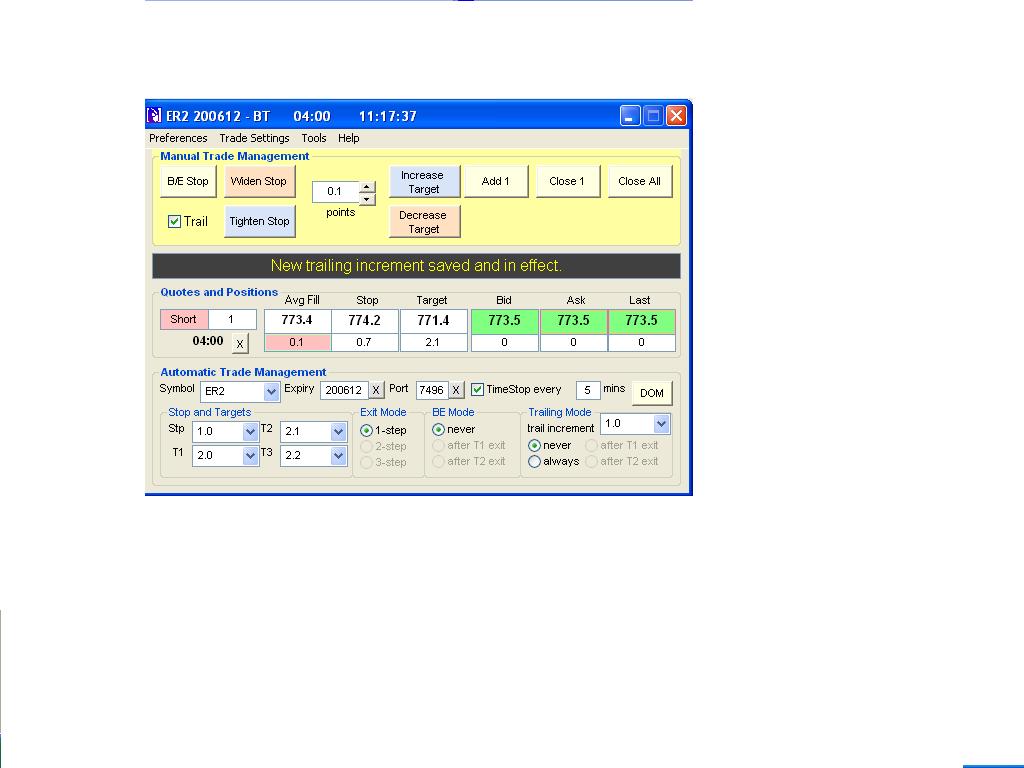Click the Close 1 button
This screenshot has width=1024, height=768.
pos(567,182)
